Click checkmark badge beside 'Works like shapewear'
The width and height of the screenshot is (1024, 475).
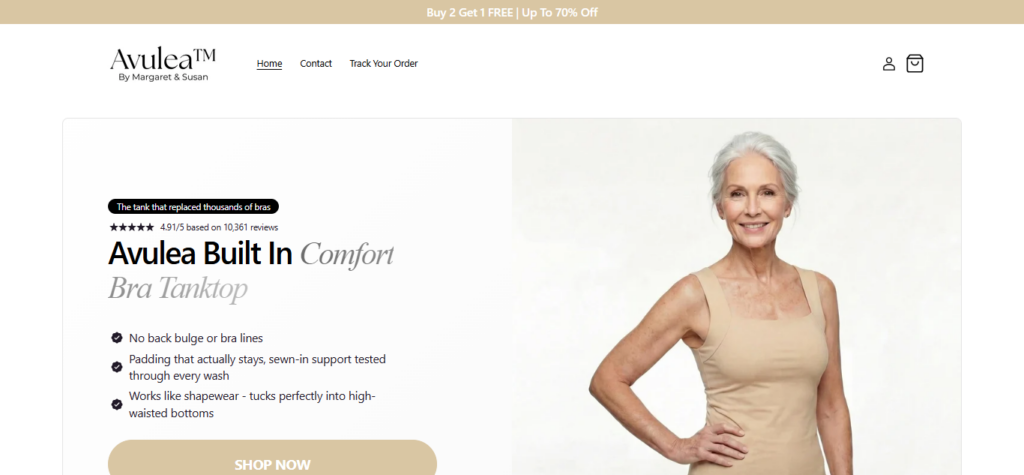(x=117, y=404)
